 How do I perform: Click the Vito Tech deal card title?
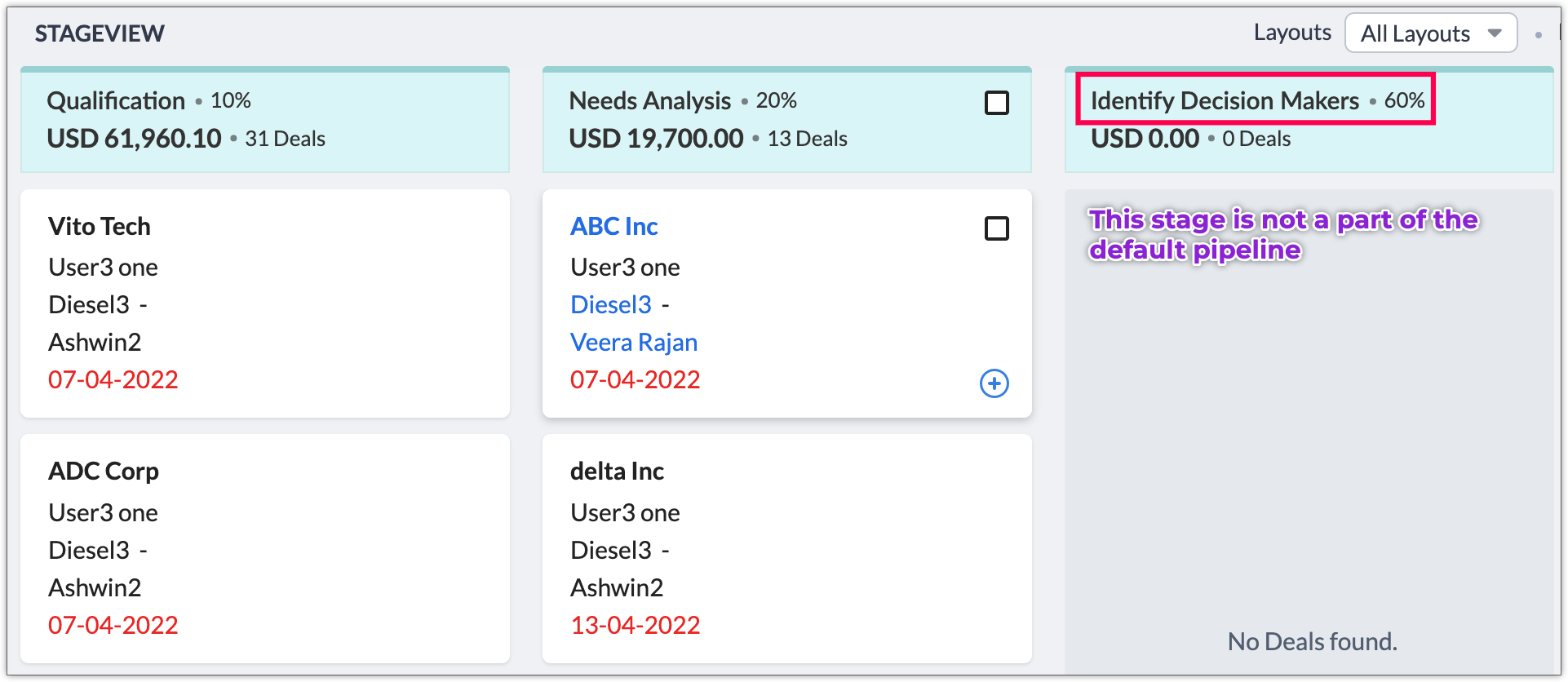(x=99, y=226)
